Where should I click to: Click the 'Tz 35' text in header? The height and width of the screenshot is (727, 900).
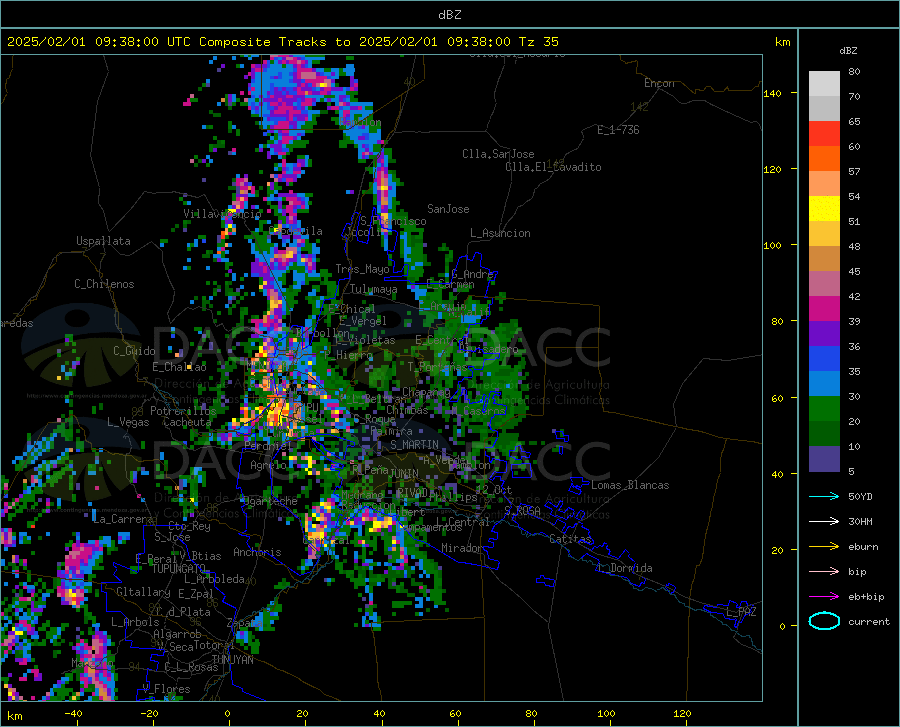click(x=539, y=42)
